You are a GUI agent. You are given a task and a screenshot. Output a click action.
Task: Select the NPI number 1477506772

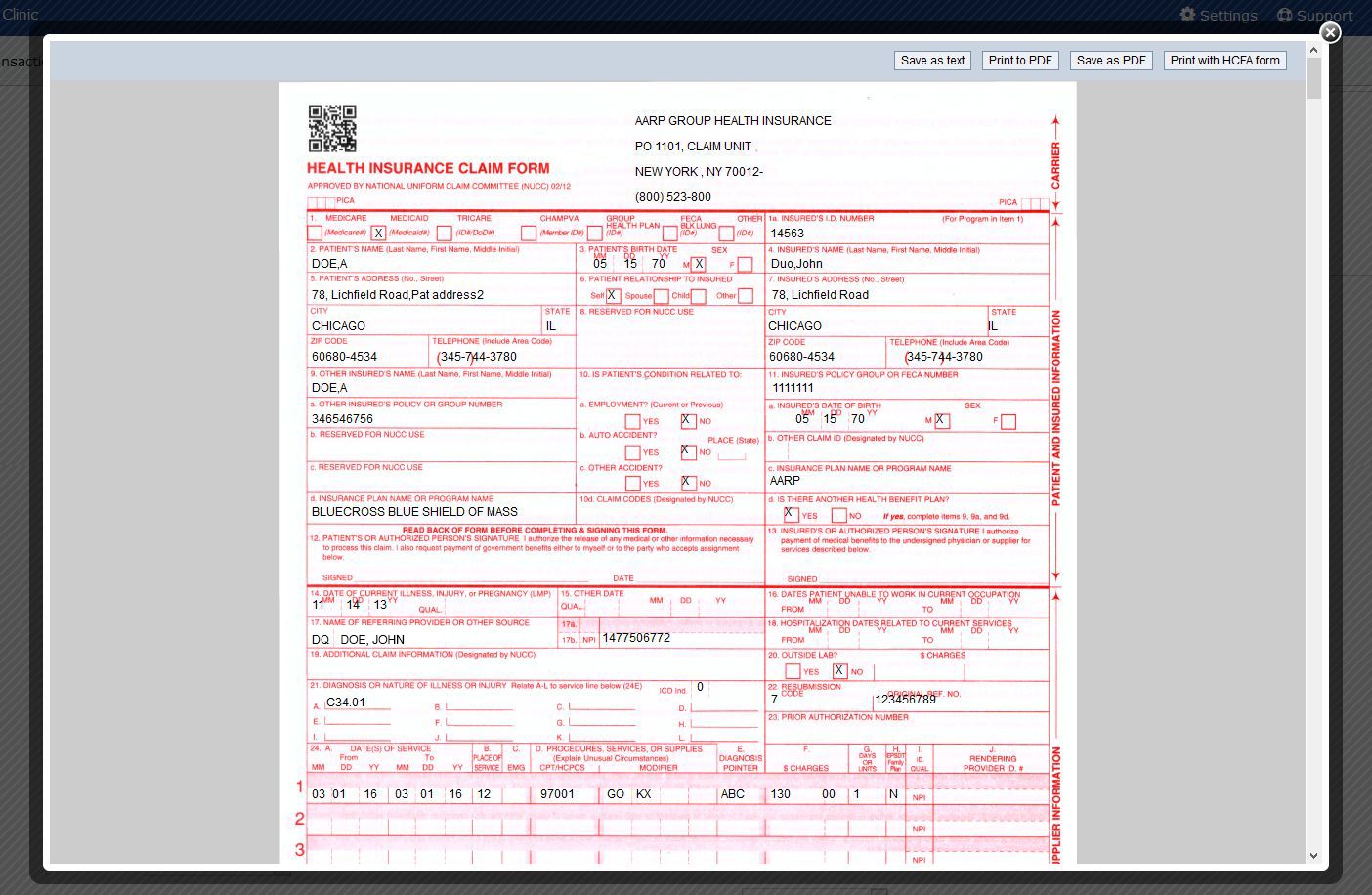coord(636,638)
